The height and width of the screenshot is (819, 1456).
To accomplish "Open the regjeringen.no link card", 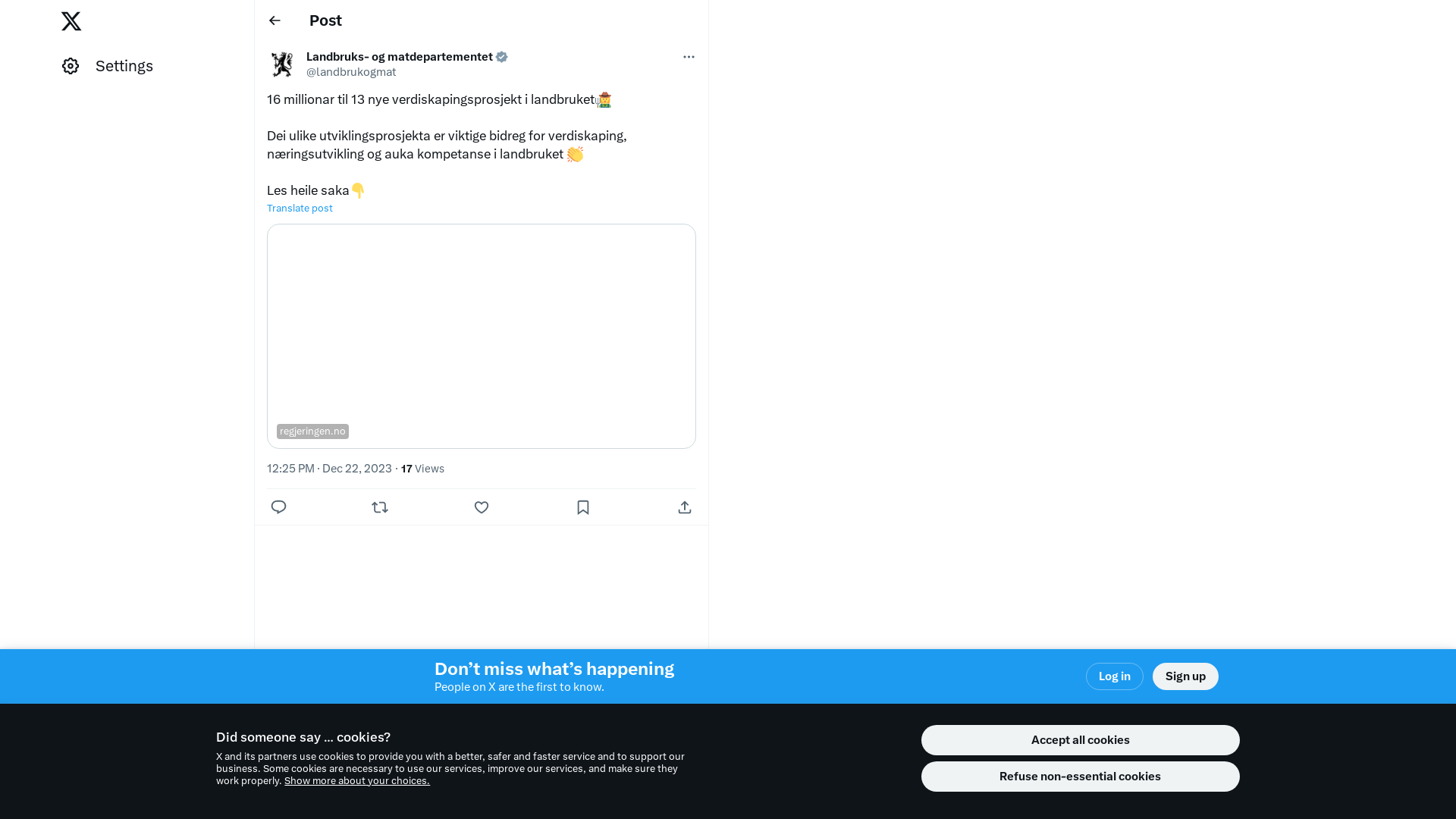I will (x=482, y=336).
